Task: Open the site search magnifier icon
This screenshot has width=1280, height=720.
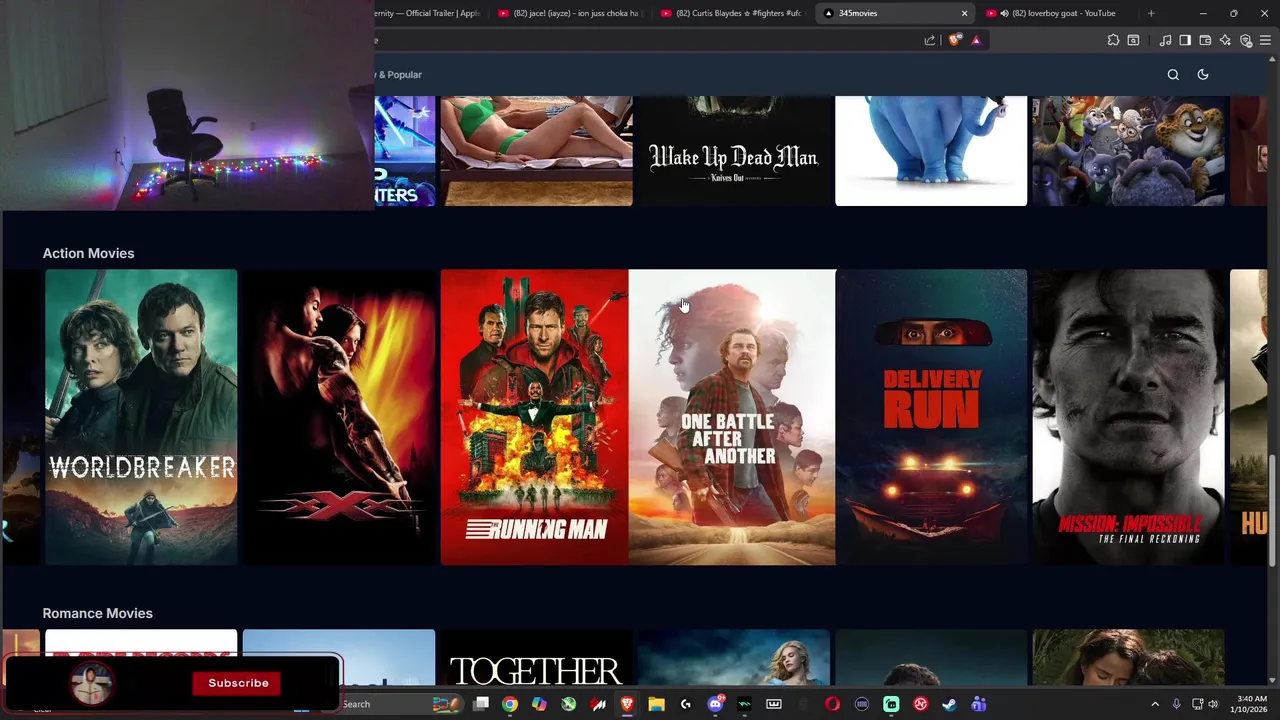Action: click(x=1173, y=74)
